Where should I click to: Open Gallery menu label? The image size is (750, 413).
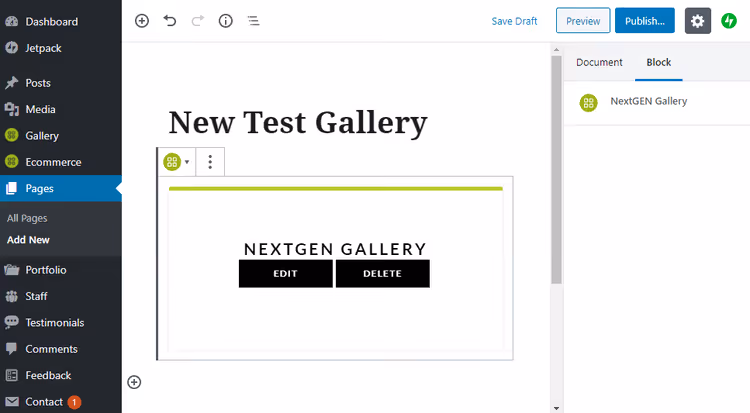click(42, 135)
